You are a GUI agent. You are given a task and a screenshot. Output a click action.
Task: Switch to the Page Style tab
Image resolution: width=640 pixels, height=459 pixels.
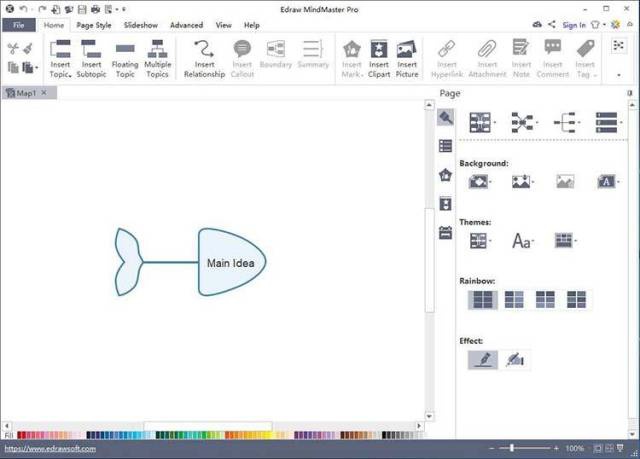coord(94,25)
